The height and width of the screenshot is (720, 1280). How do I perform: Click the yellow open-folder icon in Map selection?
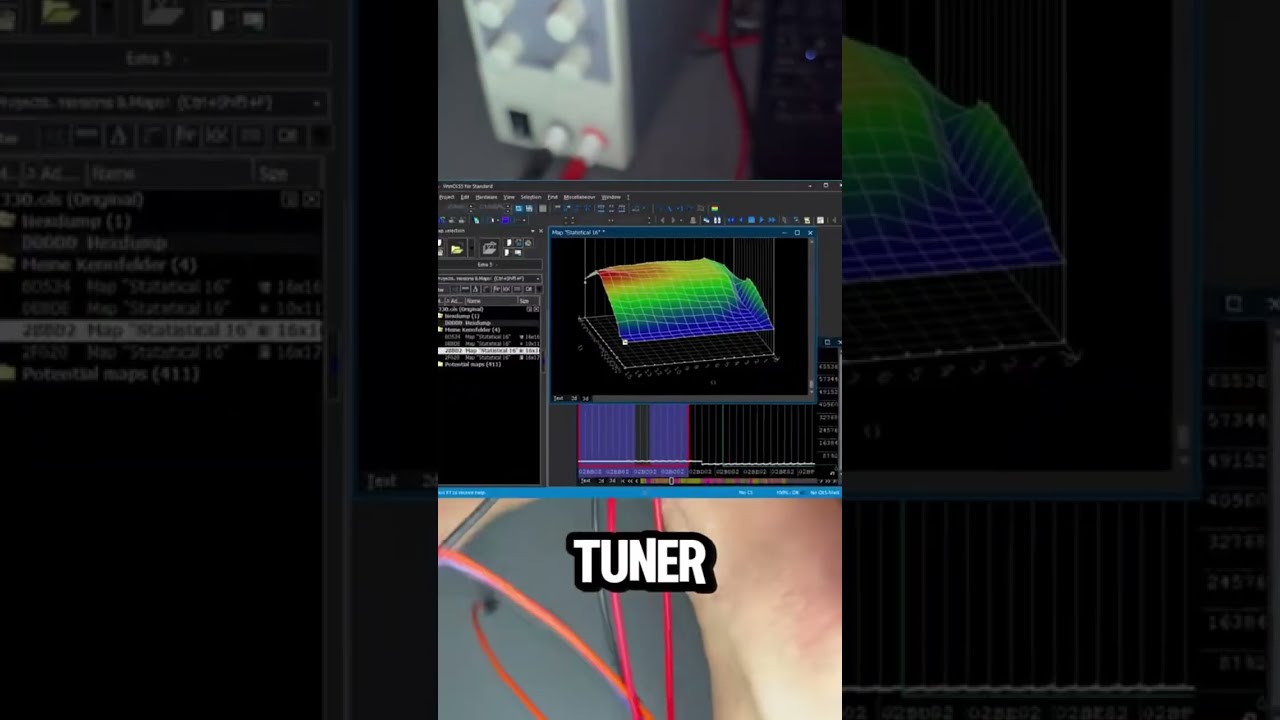(457, 248)
